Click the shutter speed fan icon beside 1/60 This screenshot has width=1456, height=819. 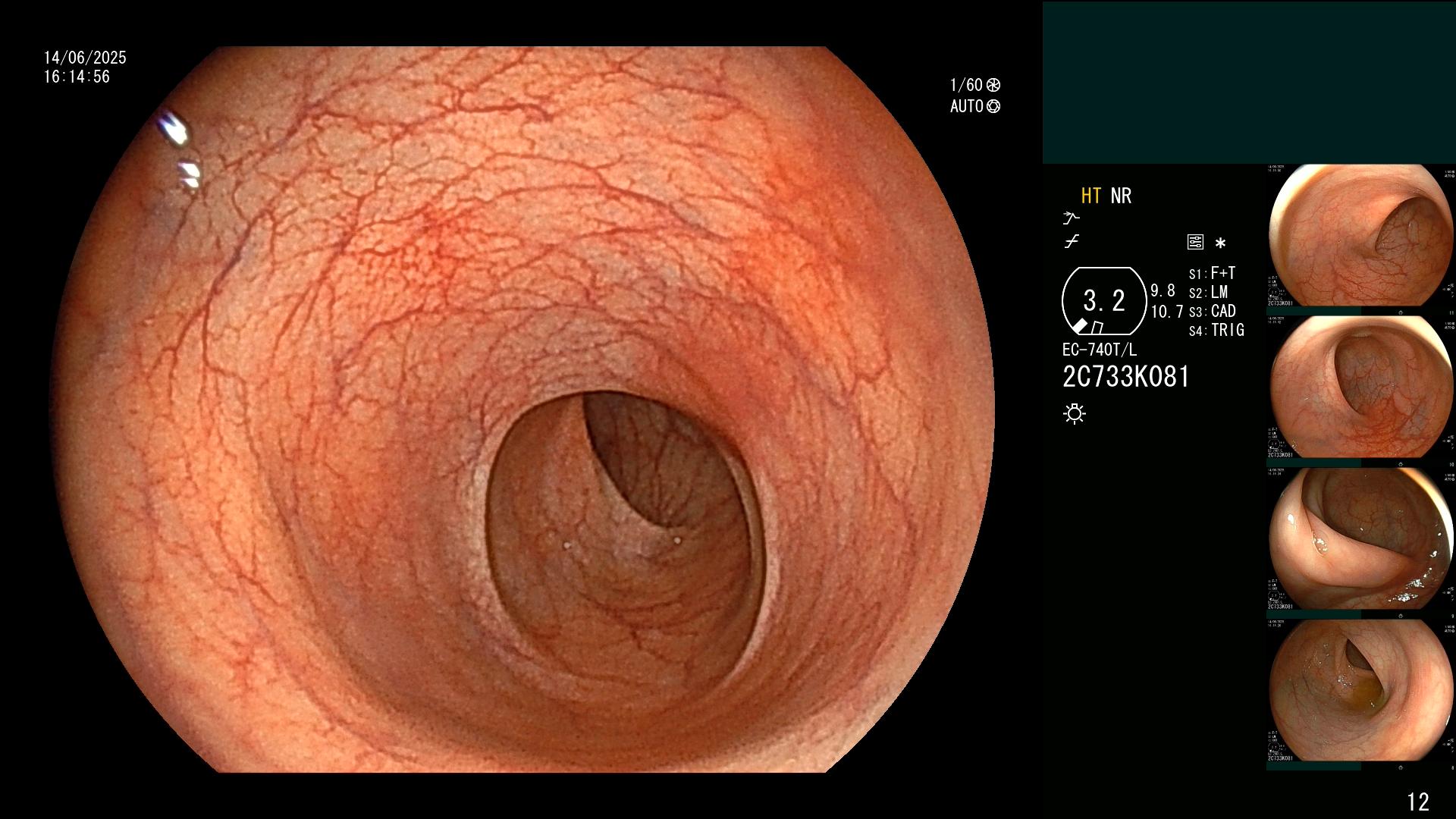(x=993, y=85)
